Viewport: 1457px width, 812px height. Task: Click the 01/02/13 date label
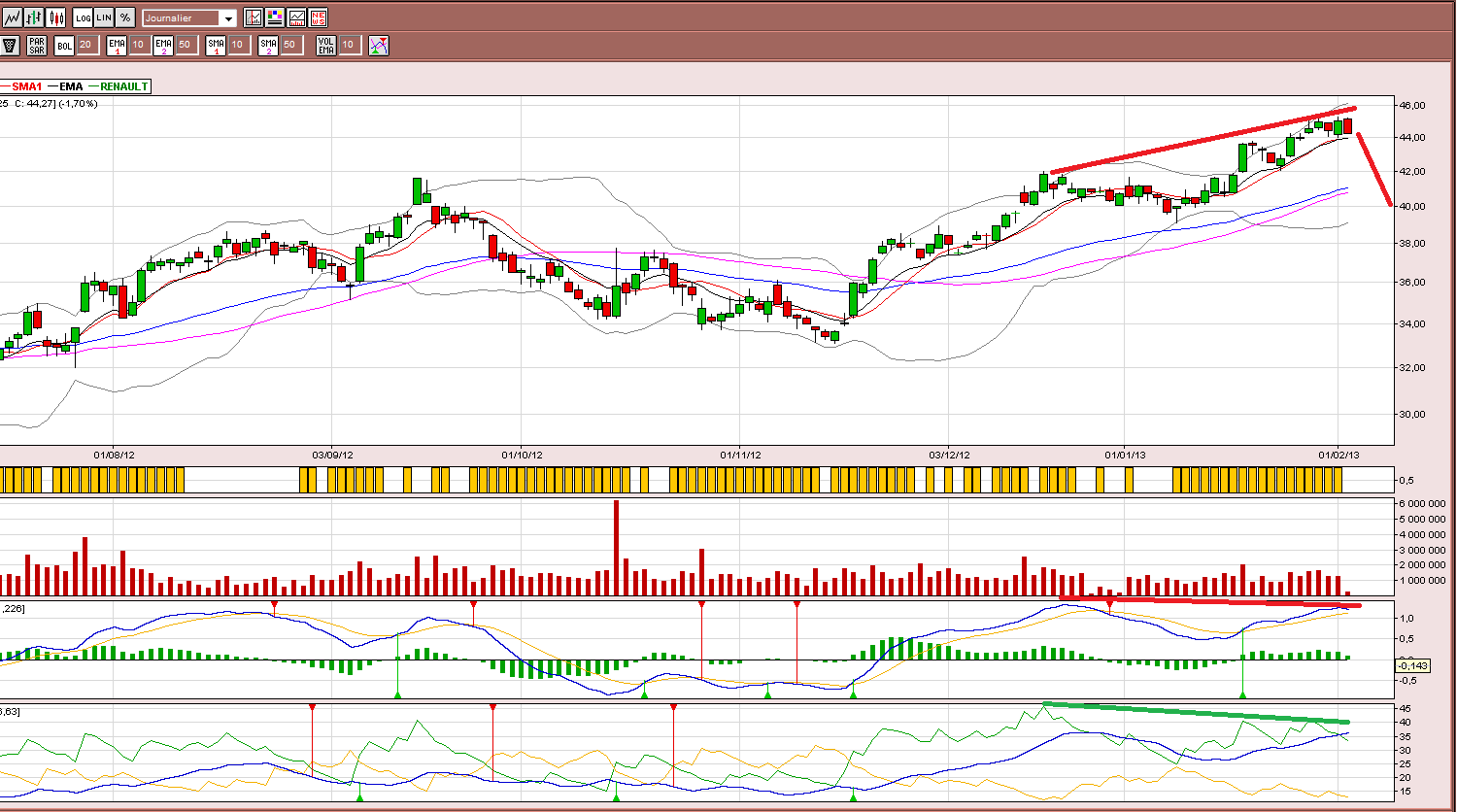[x=1338, y=454]
